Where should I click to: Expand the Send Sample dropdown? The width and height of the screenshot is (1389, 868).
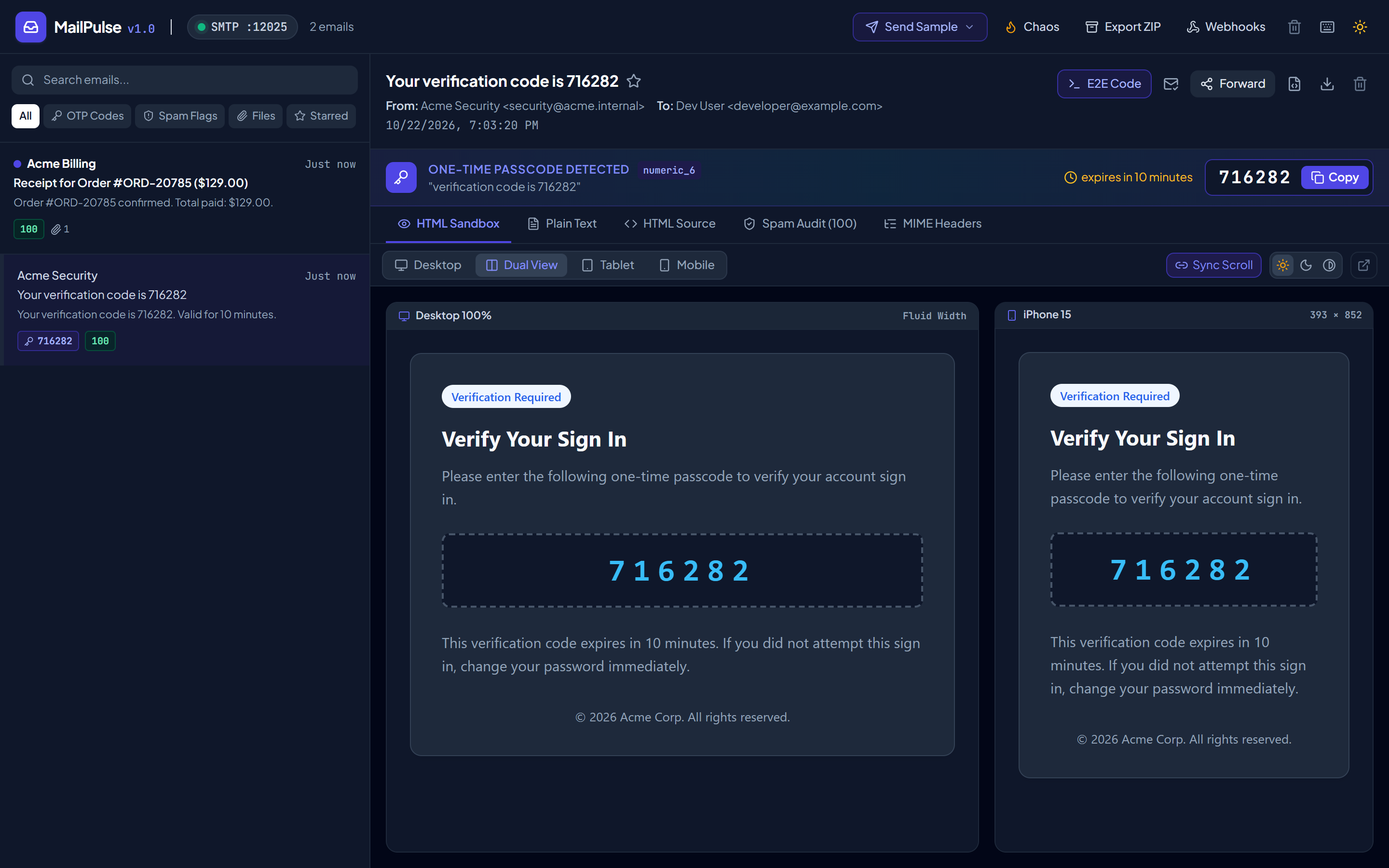(920, 27)
